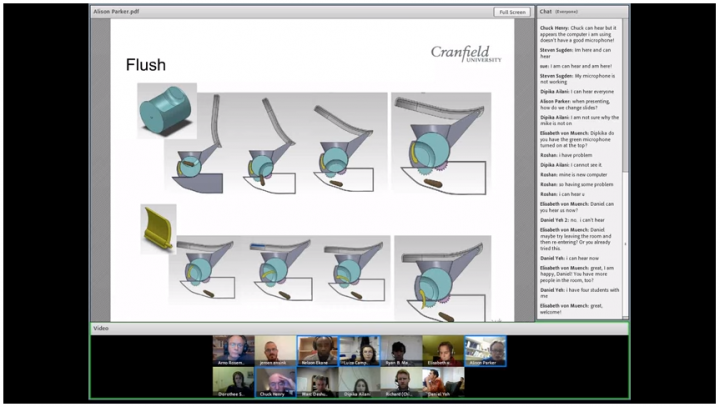The width and height of the screenshot is (720, 407).
Task: Open Dipika Ailani's video feed
Action: pos(359,382)
